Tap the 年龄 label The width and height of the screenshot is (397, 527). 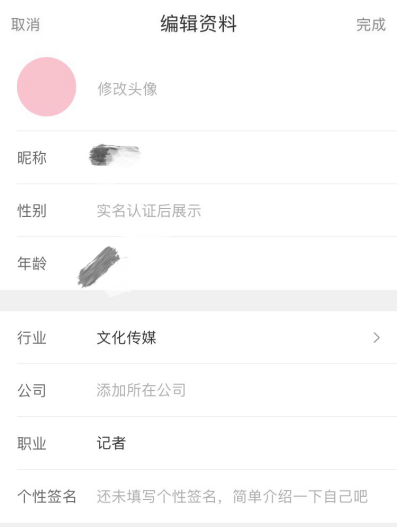click(32, 264)
